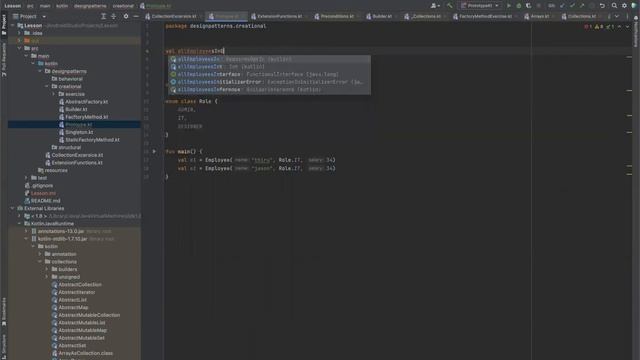
Task: Click the run gutter icon beside main()
Action: 154,151
